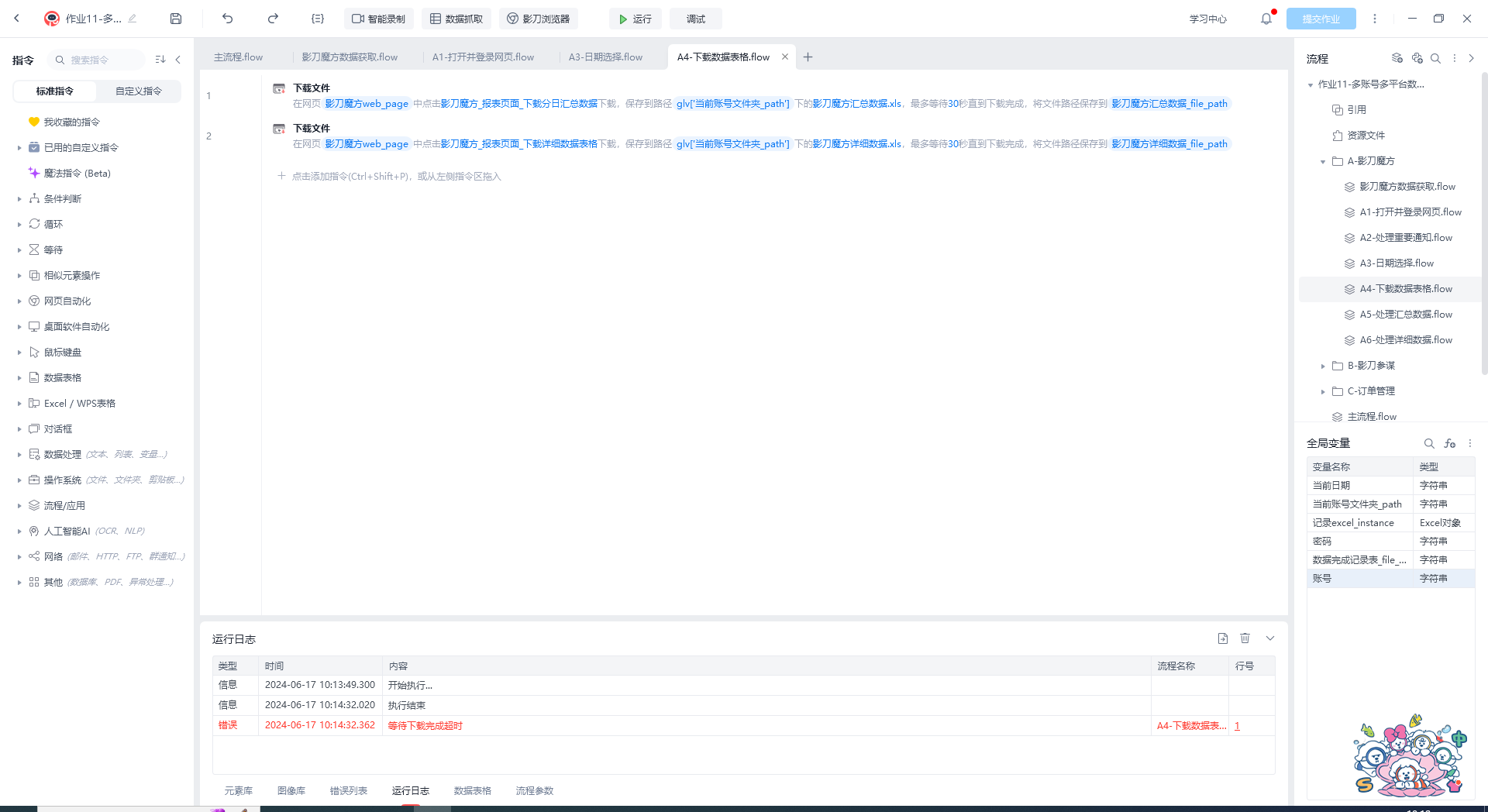Add a new flow tab with plus icon
This screenshot has width=1488, height=812.
point(808,57)
